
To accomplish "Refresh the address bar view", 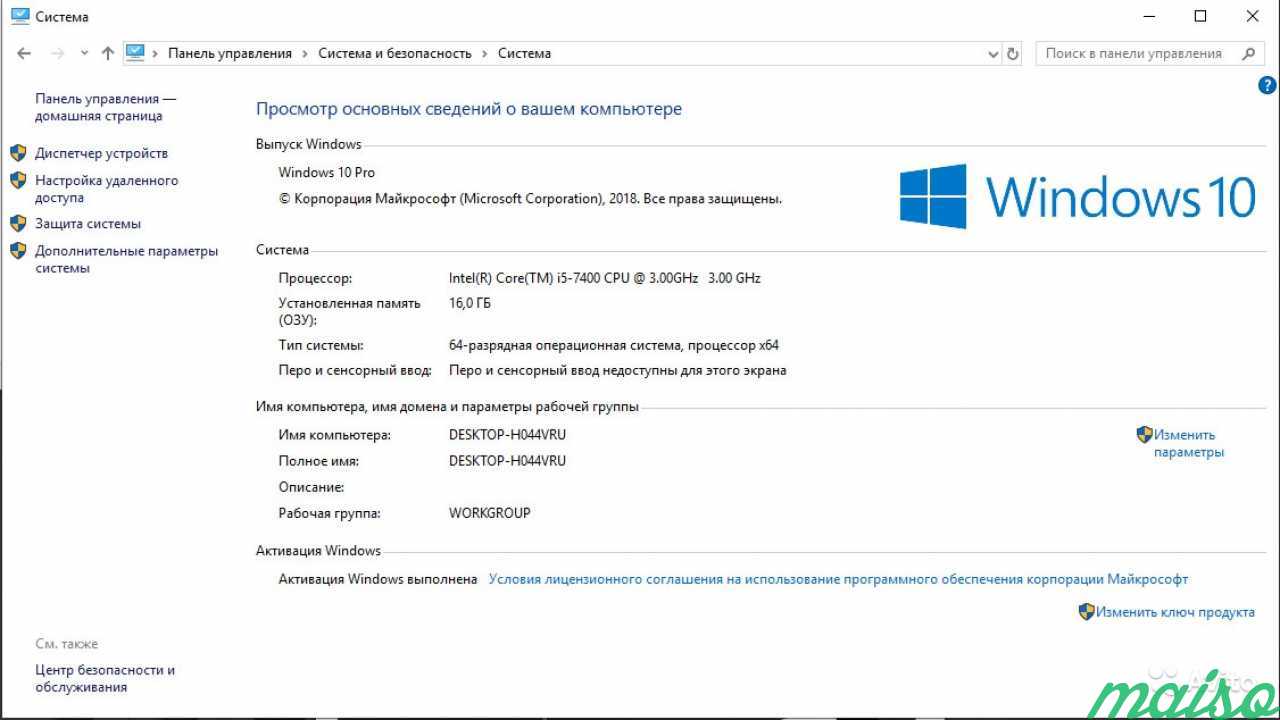I will [1012, 54].
